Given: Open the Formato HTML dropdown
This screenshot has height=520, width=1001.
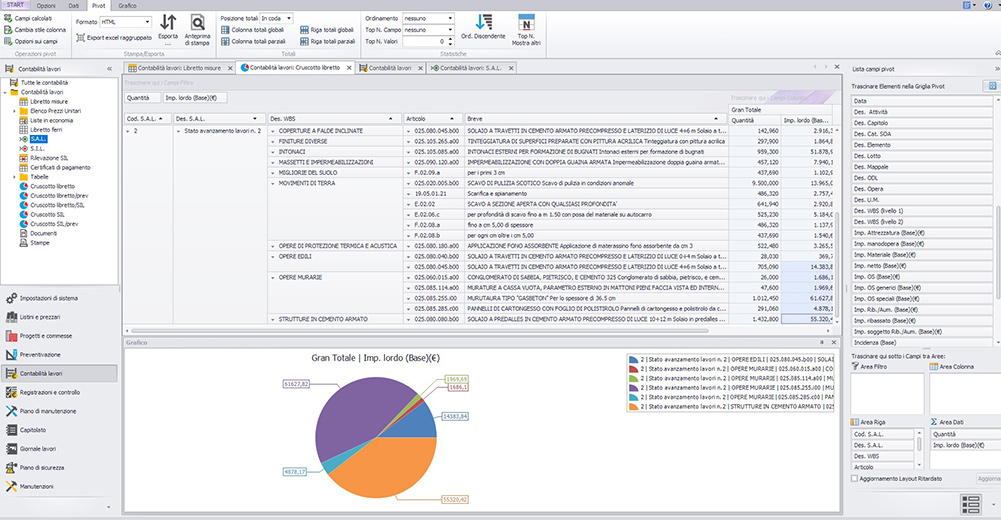Looking at the screenshot, I should 126,22.
